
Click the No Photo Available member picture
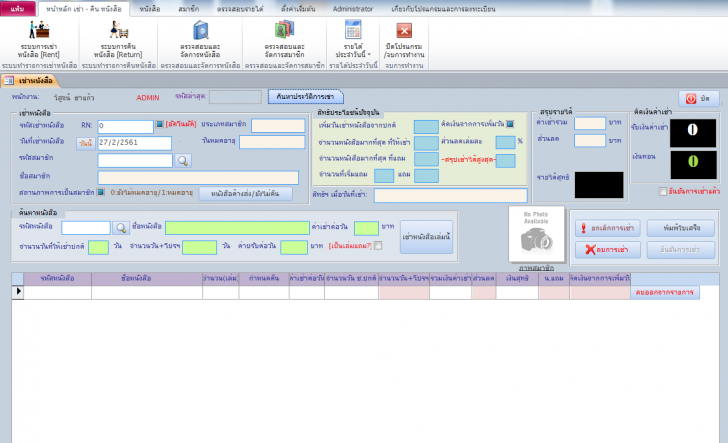pos(537,235)
